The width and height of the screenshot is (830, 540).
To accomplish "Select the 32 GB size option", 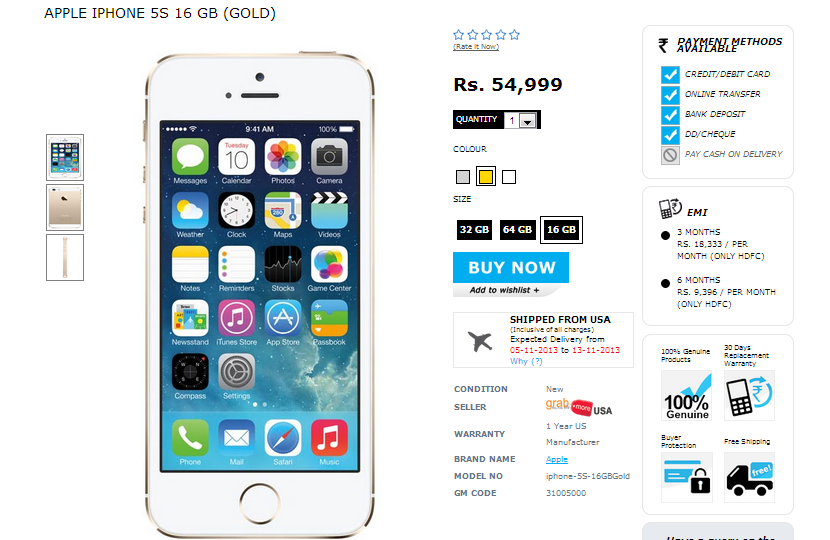I will (474, 230).
